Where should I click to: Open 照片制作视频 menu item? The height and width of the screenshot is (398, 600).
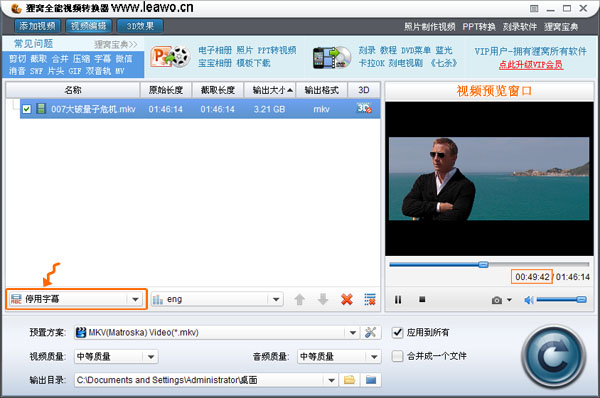(430, 27)
